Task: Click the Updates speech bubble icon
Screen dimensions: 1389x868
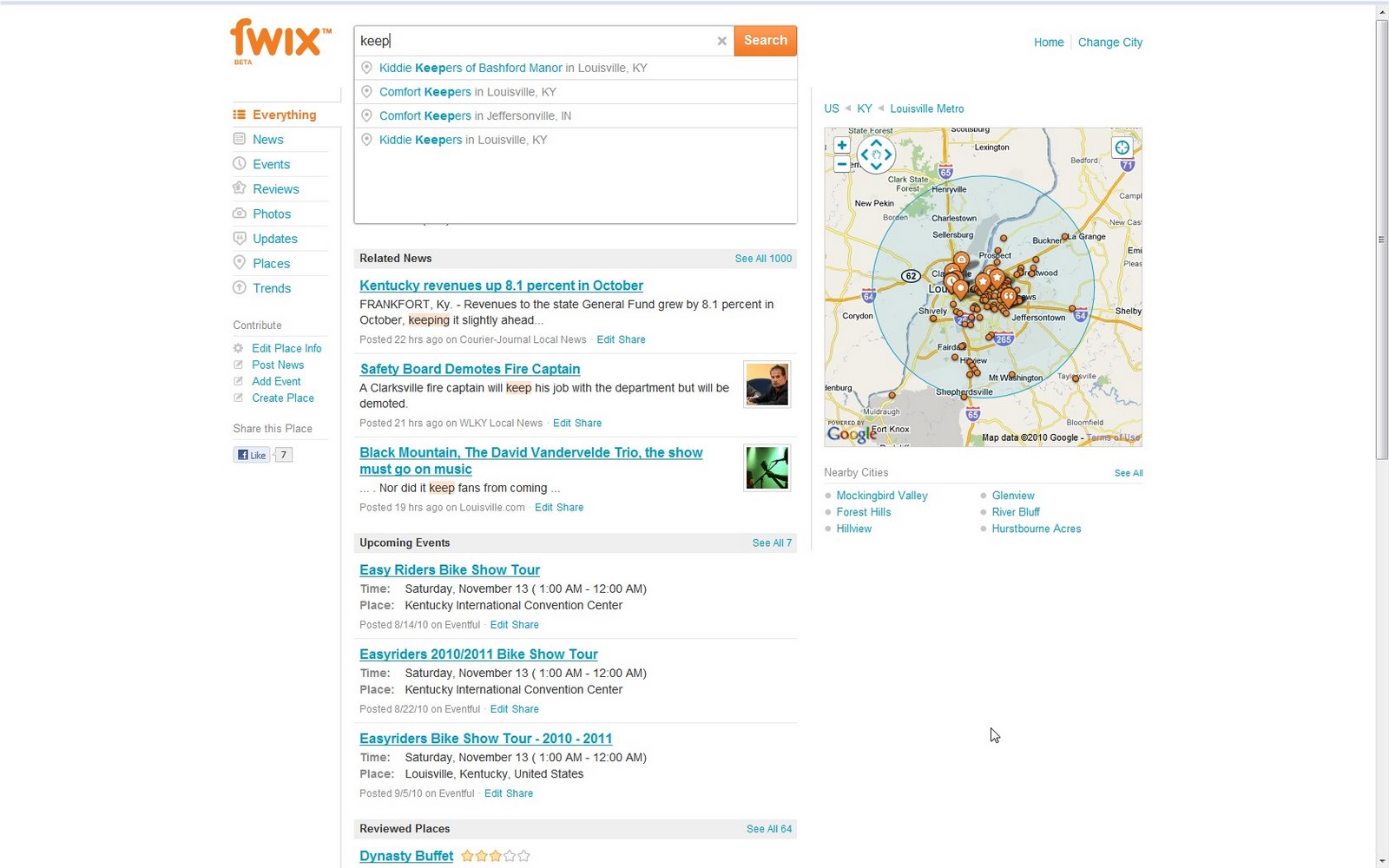Action: [239, 238]
